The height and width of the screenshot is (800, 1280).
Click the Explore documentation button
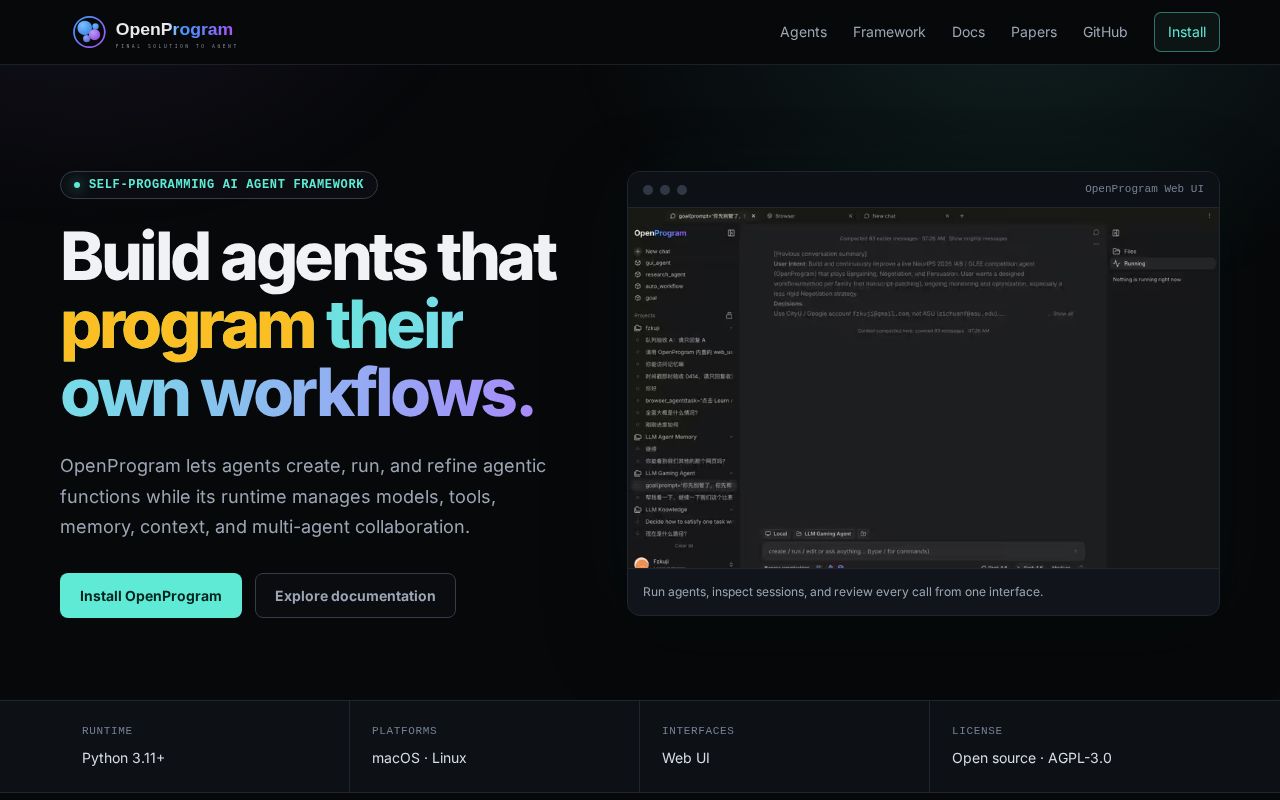355,596
